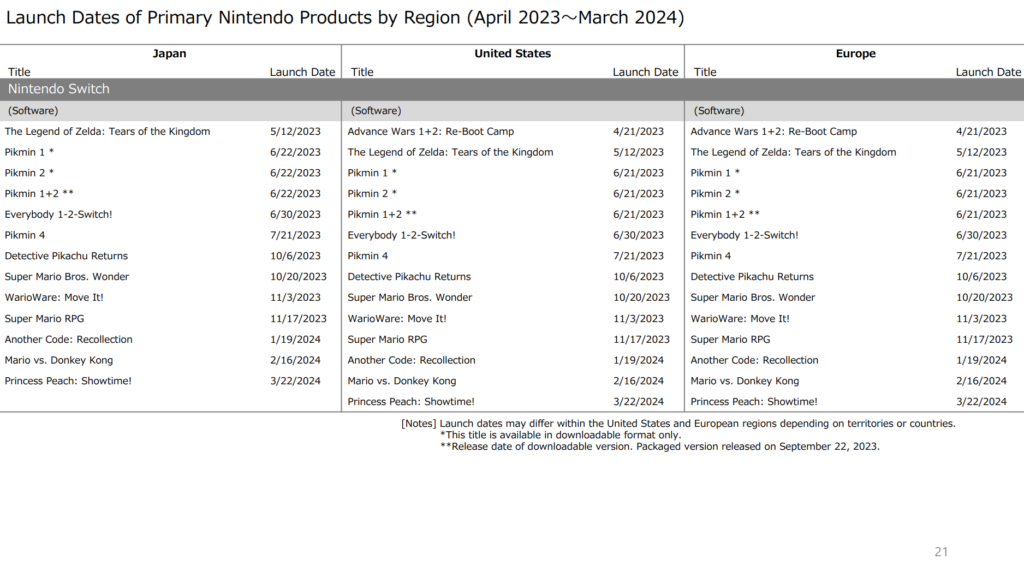1024x571 pixels.
Task: Click the slide title about Launch Dates
Action: 345,18
